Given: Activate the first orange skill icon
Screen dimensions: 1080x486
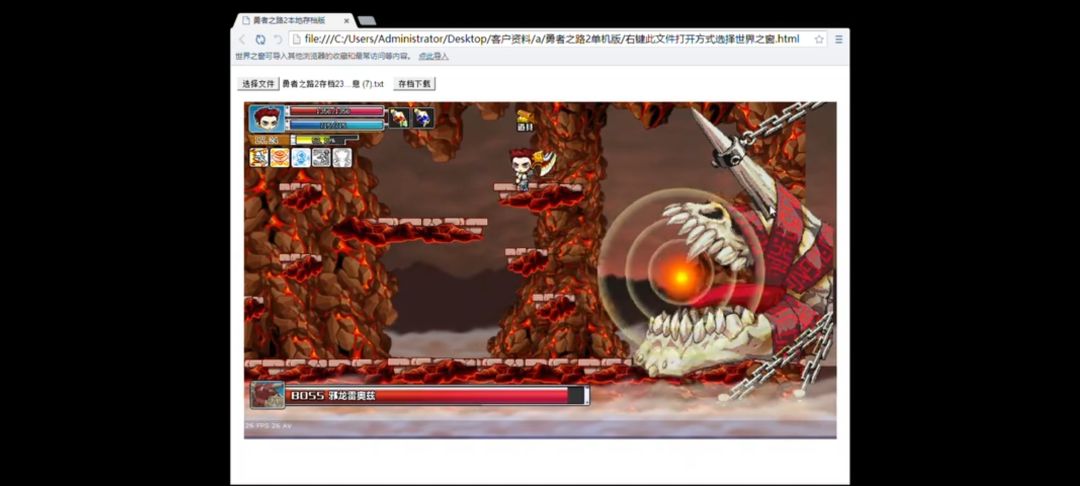Looking at the screenshot, I should pos(259,158).
